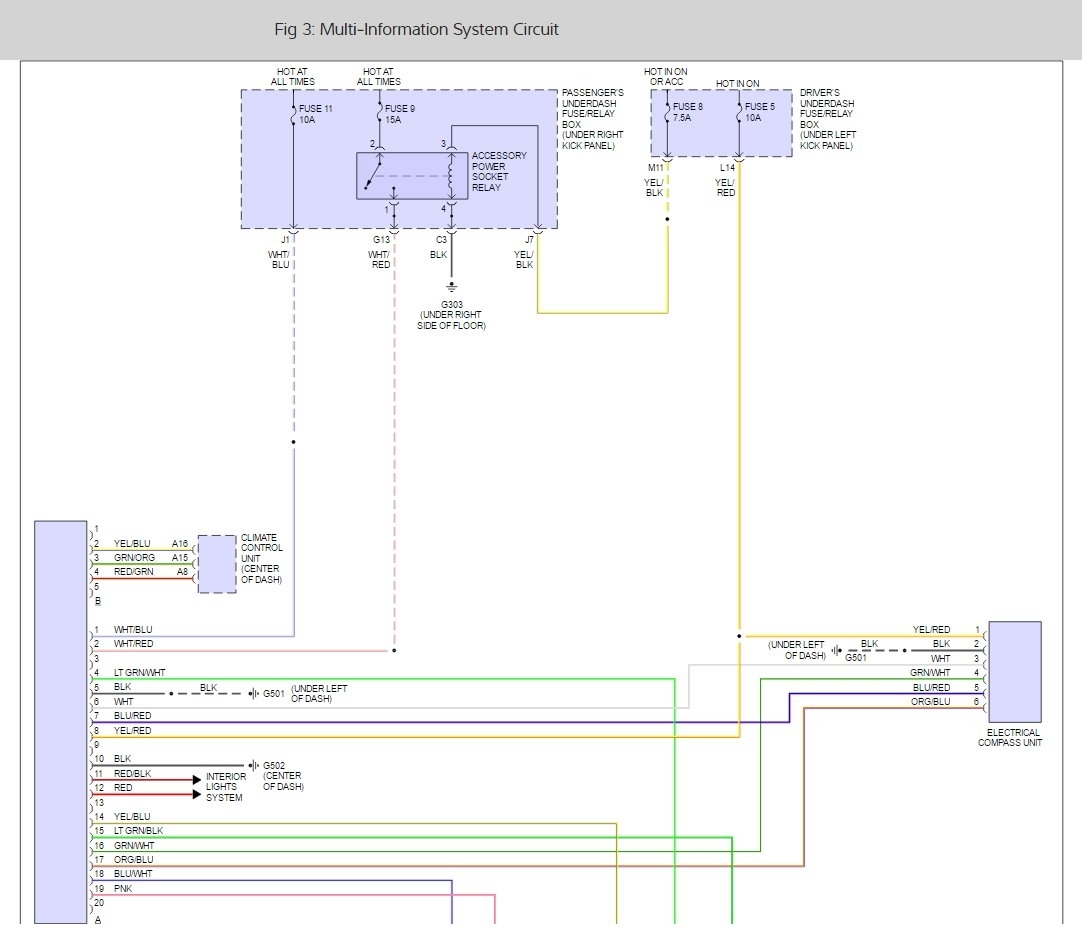
Task: Click the Fuse 5 10A symbol
Action: tap(740, 112)
